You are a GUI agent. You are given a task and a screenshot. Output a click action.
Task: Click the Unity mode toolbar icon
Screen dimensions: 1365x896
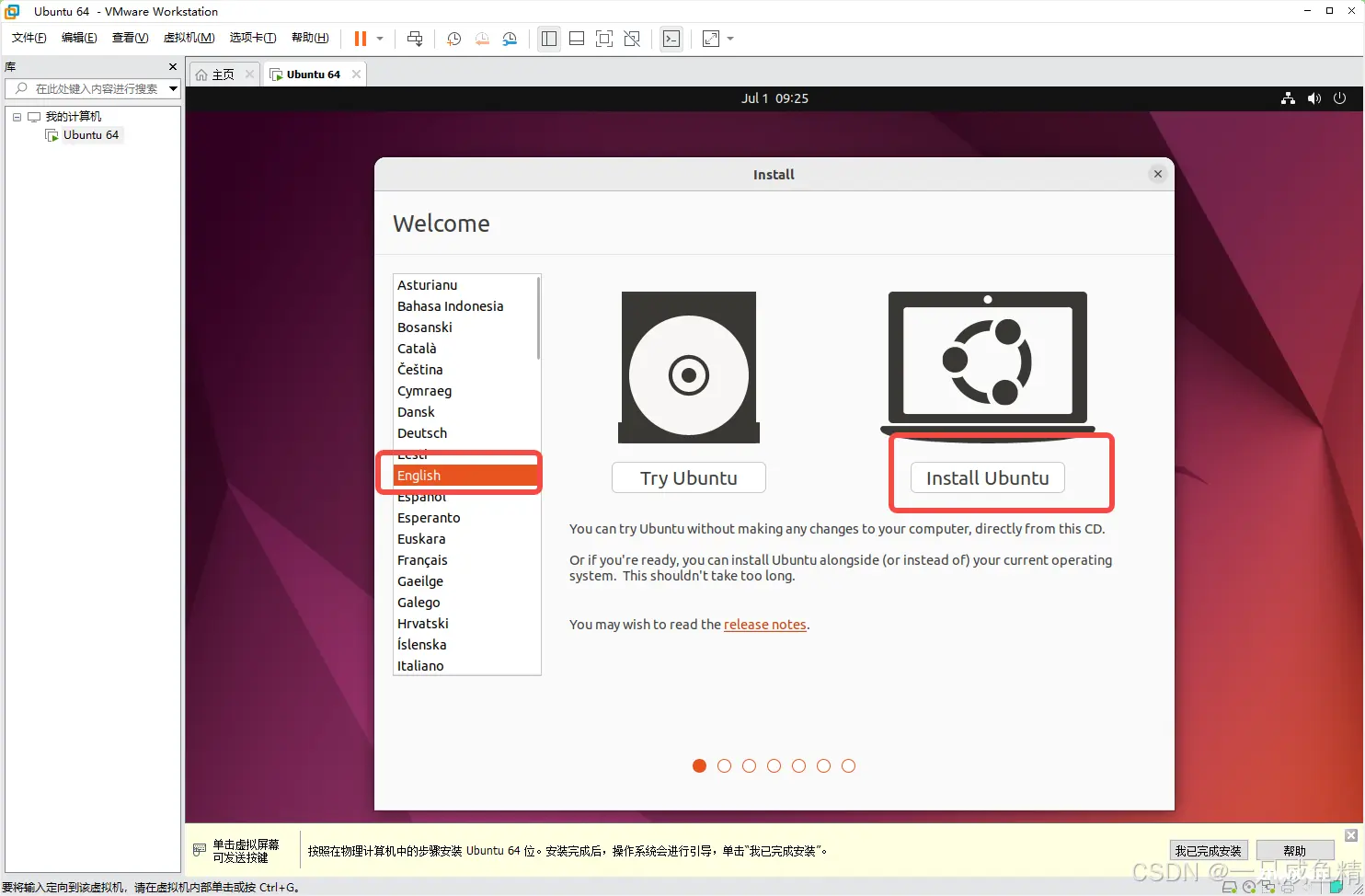click(x=632, y=39)
